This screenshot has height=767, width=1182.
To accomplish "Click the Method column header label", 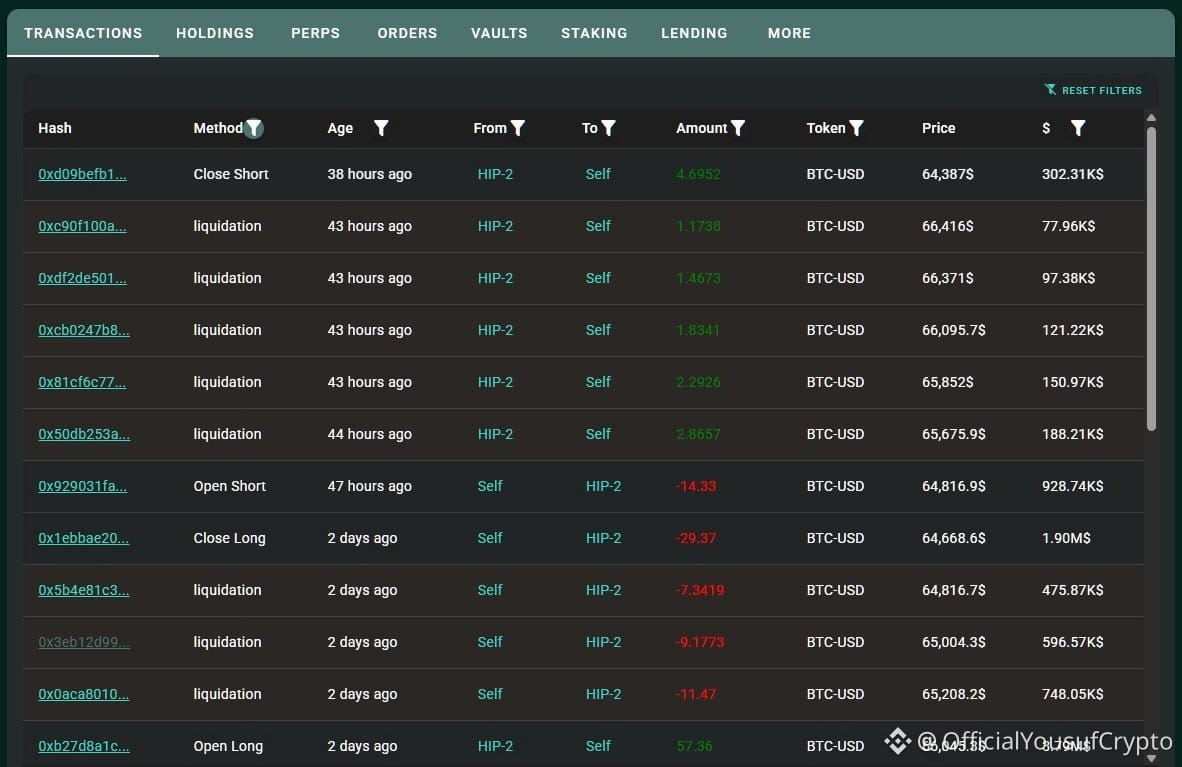I will tap(218, 128).
